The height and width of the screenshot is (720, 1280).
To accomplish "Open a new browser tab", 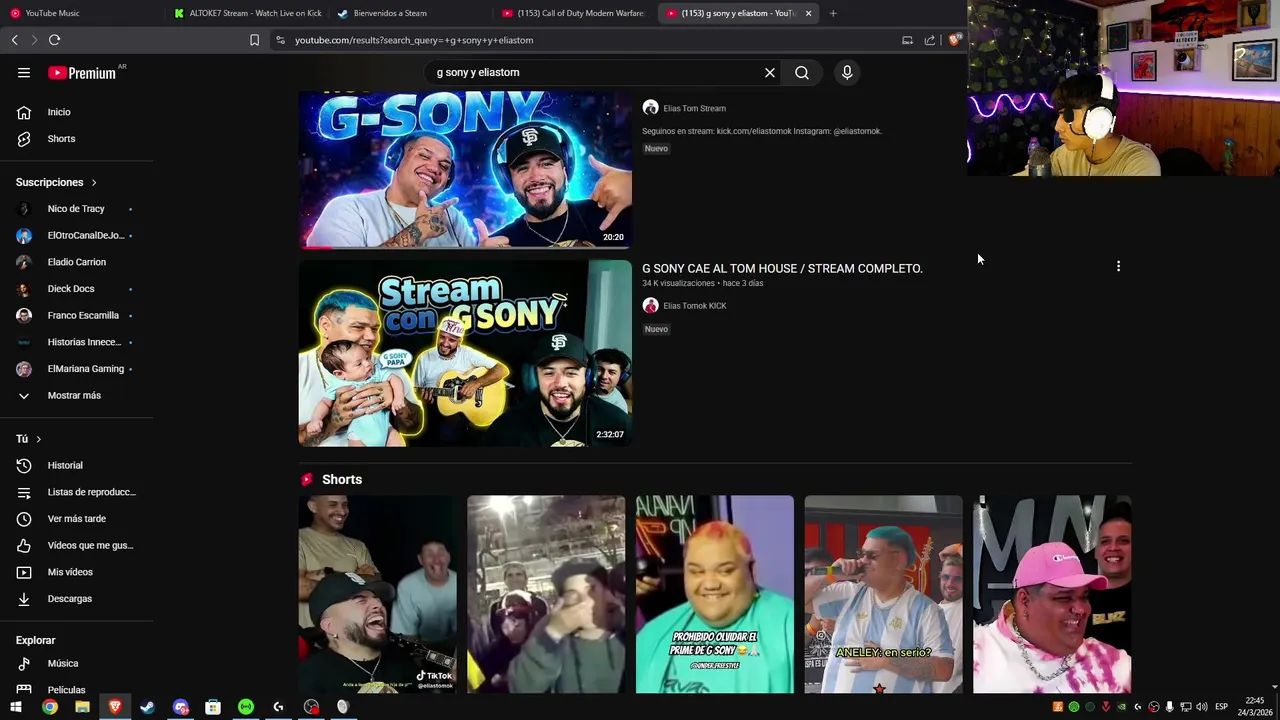I will (x=833, y=13).
